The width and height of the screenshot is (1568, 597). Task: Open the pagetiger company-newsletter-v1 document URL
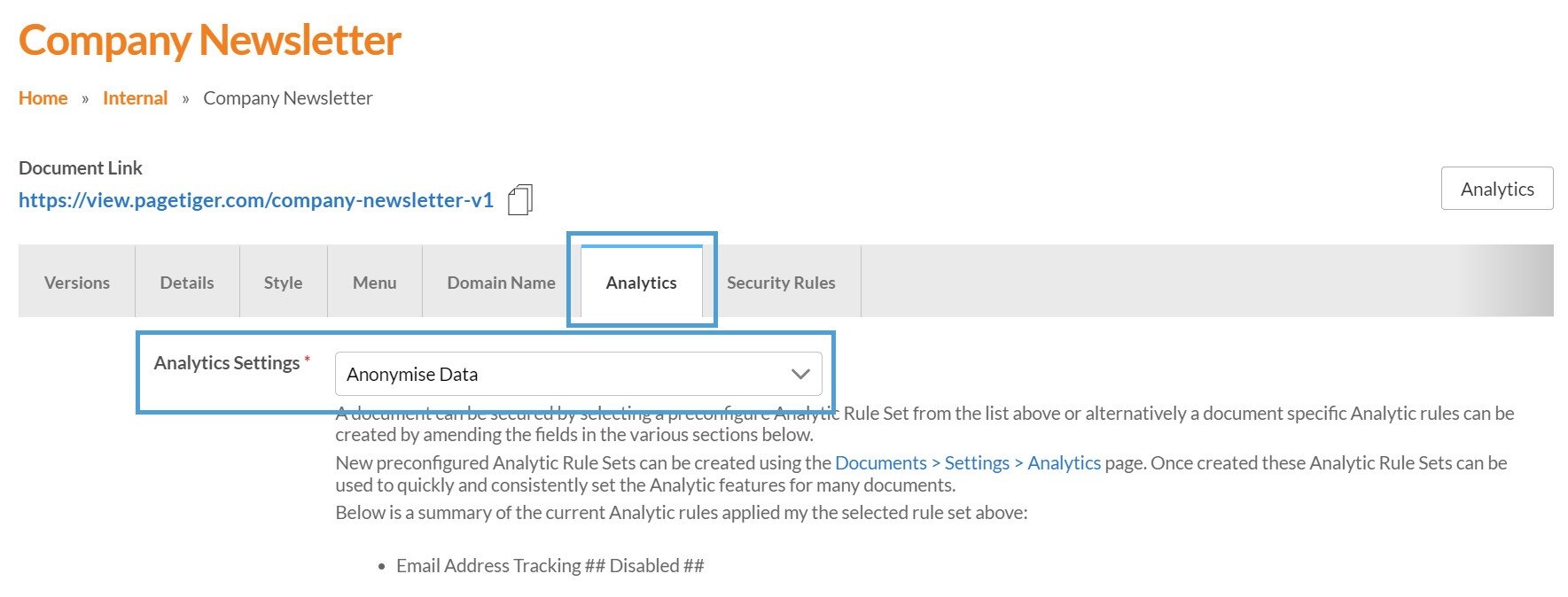click(255, 200)
